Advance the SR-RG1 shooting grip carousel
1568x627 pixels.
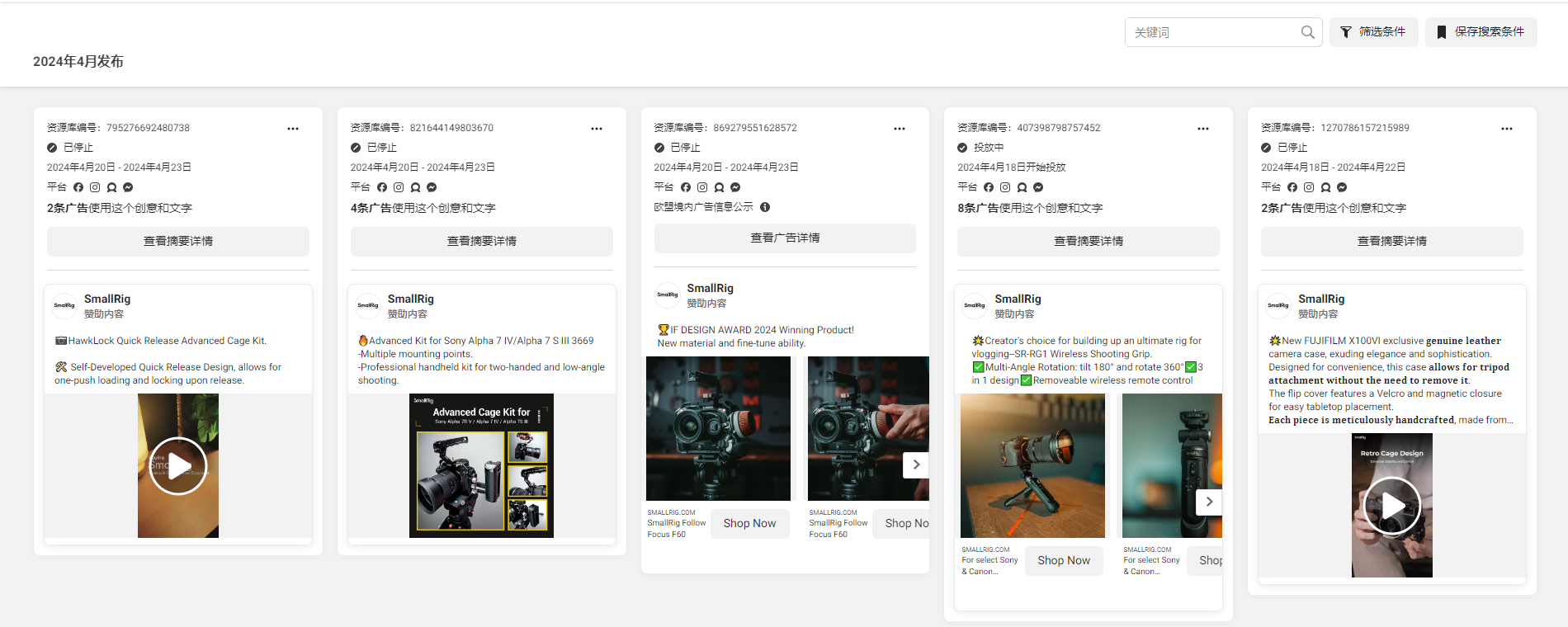click(x=1209, y=502)
